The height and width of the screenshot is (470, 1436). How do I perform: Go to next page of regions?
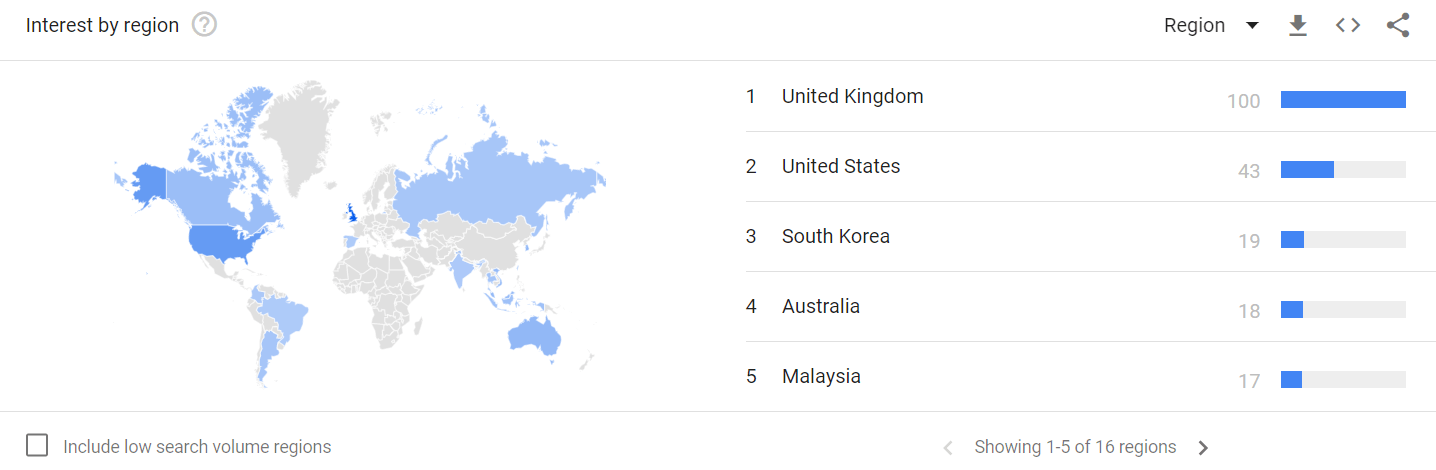pos(1203,447)
